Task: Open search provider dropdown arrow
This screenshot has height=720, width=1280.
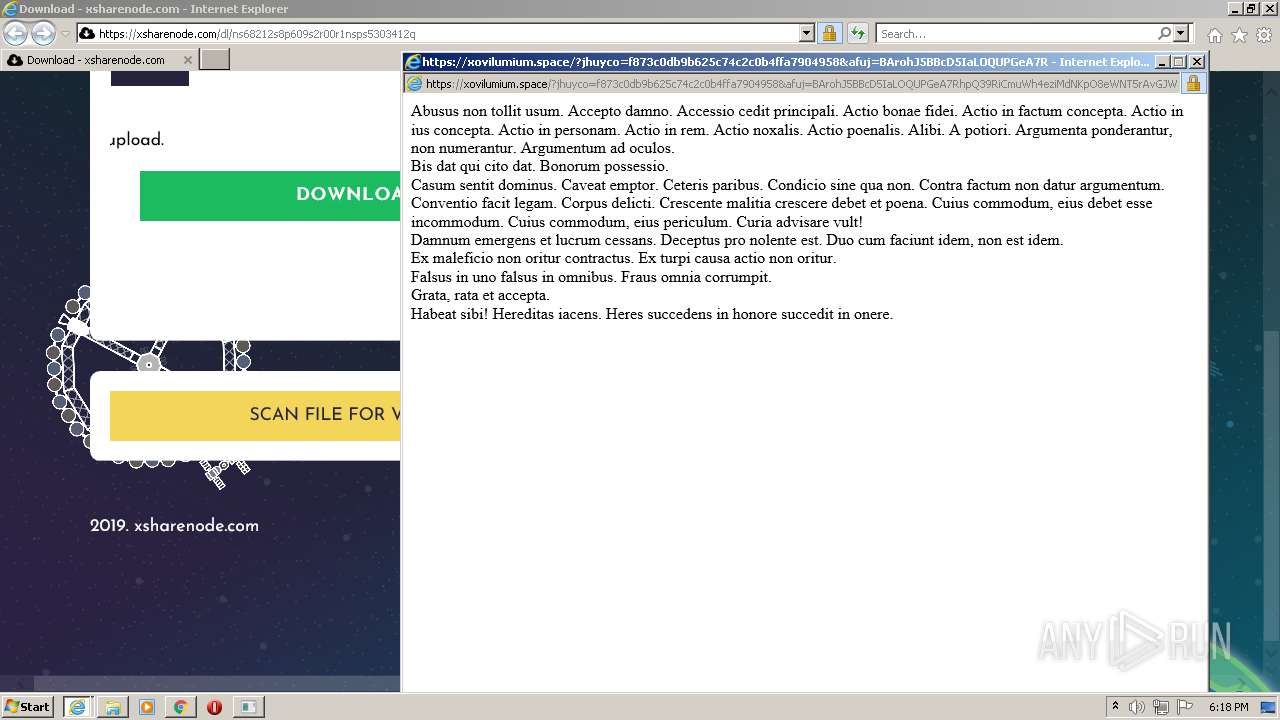Action: point(1181,33)
